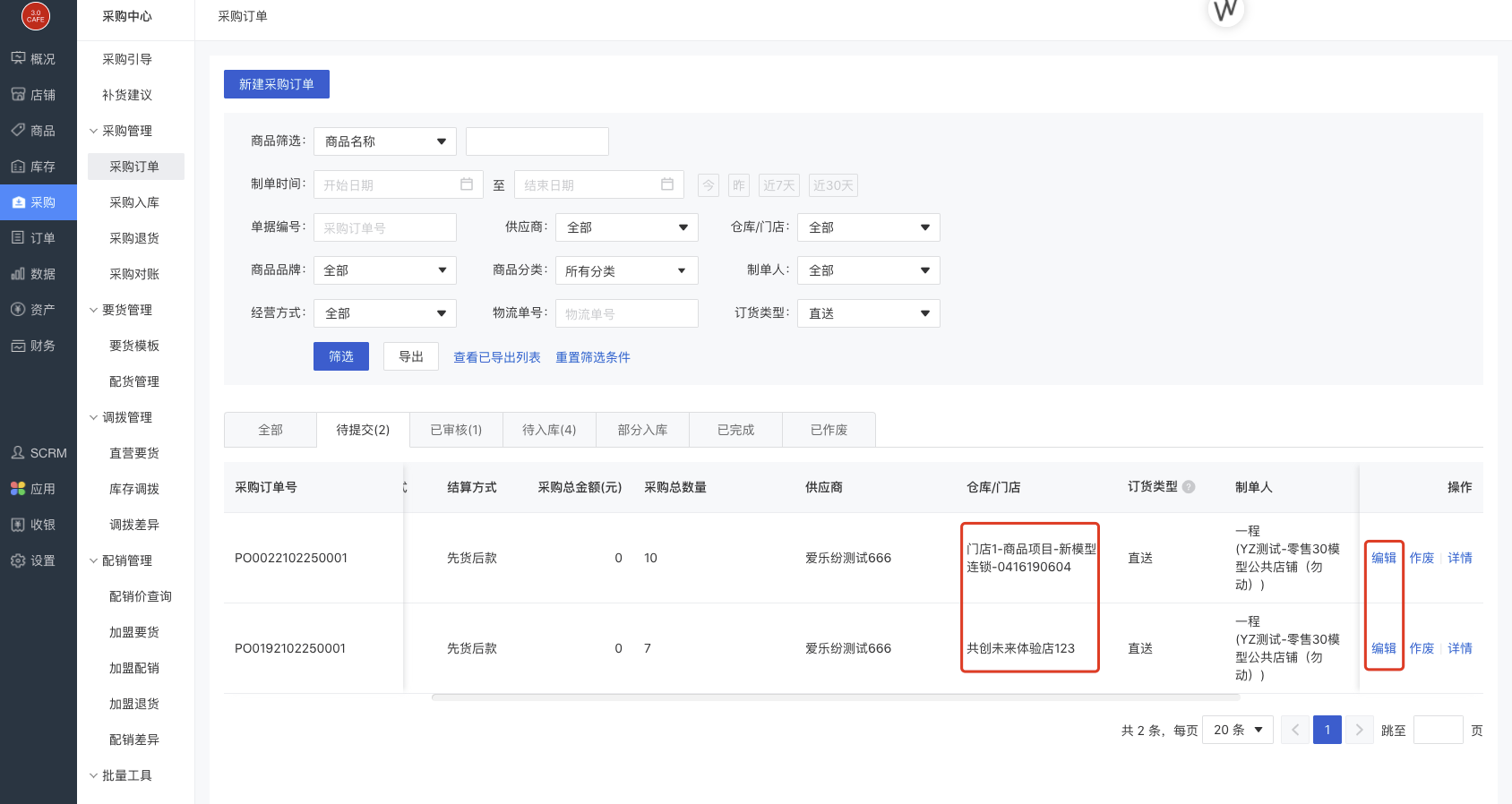Open the 库存 inventory sidebar icon

[x=18, y=166]
